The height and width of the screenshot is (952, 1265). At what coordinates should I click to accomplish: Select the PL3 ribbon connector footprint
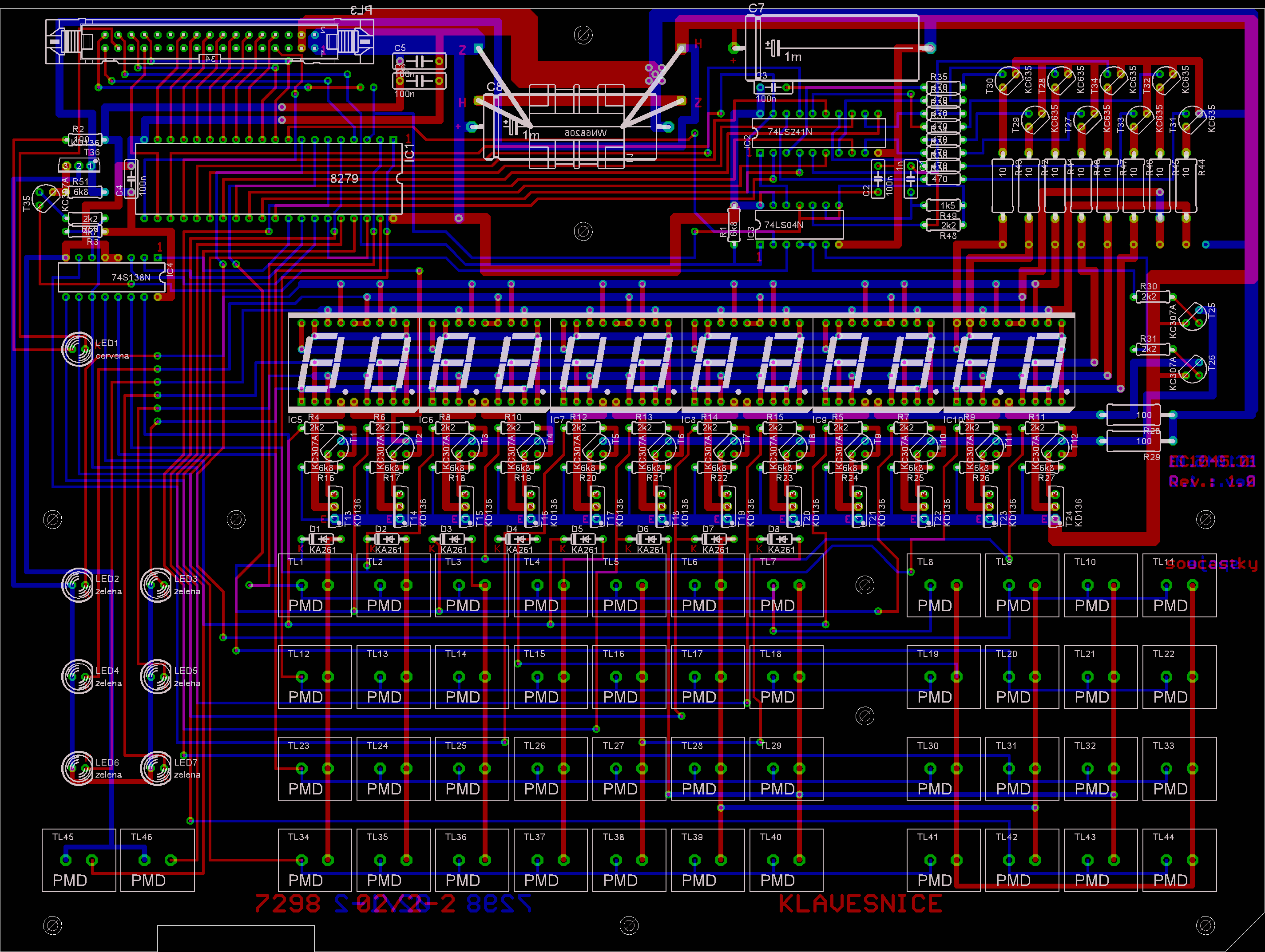coord(209,42)
